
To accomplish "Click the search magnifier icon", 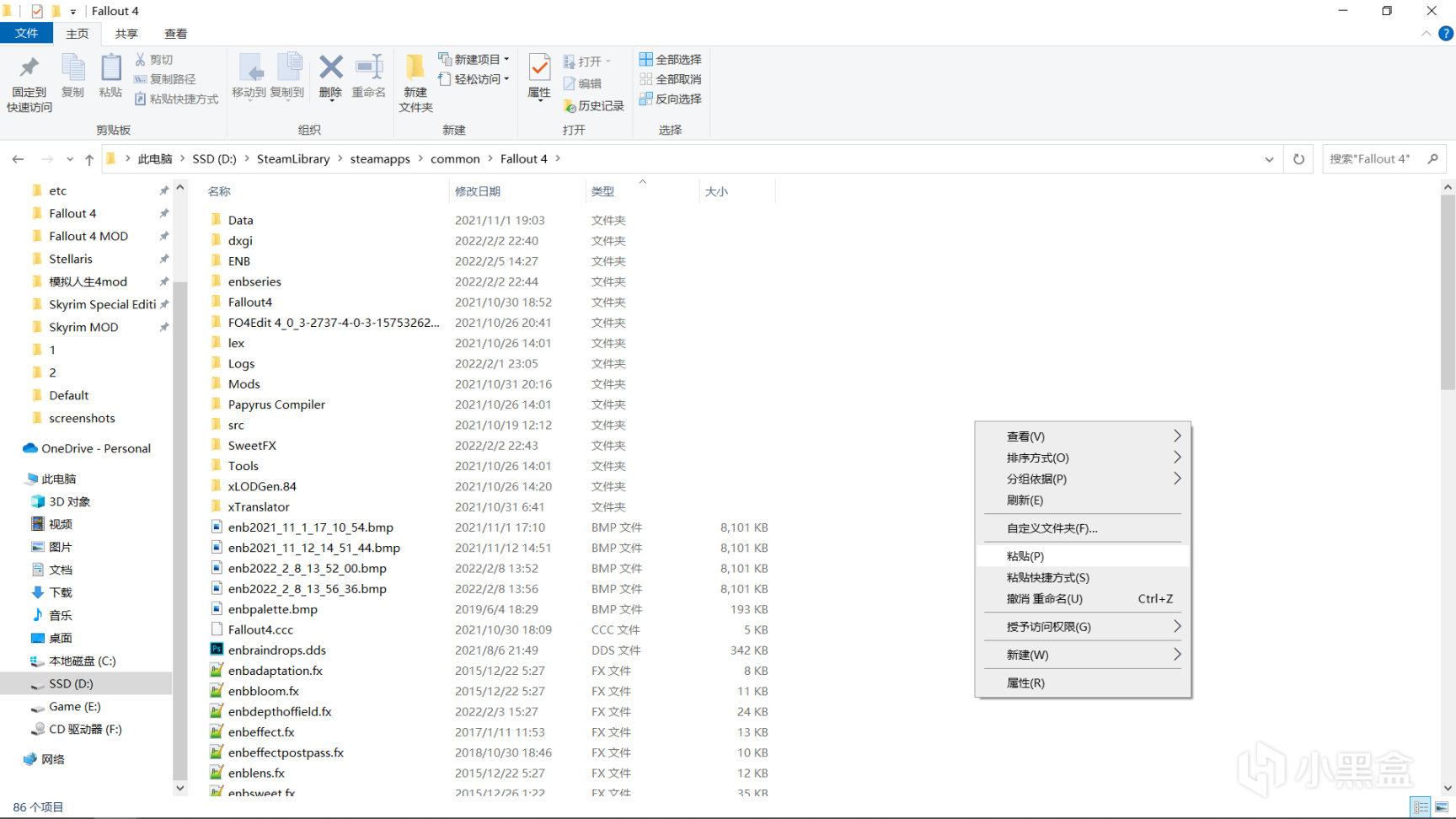I will pos(1432,158).
